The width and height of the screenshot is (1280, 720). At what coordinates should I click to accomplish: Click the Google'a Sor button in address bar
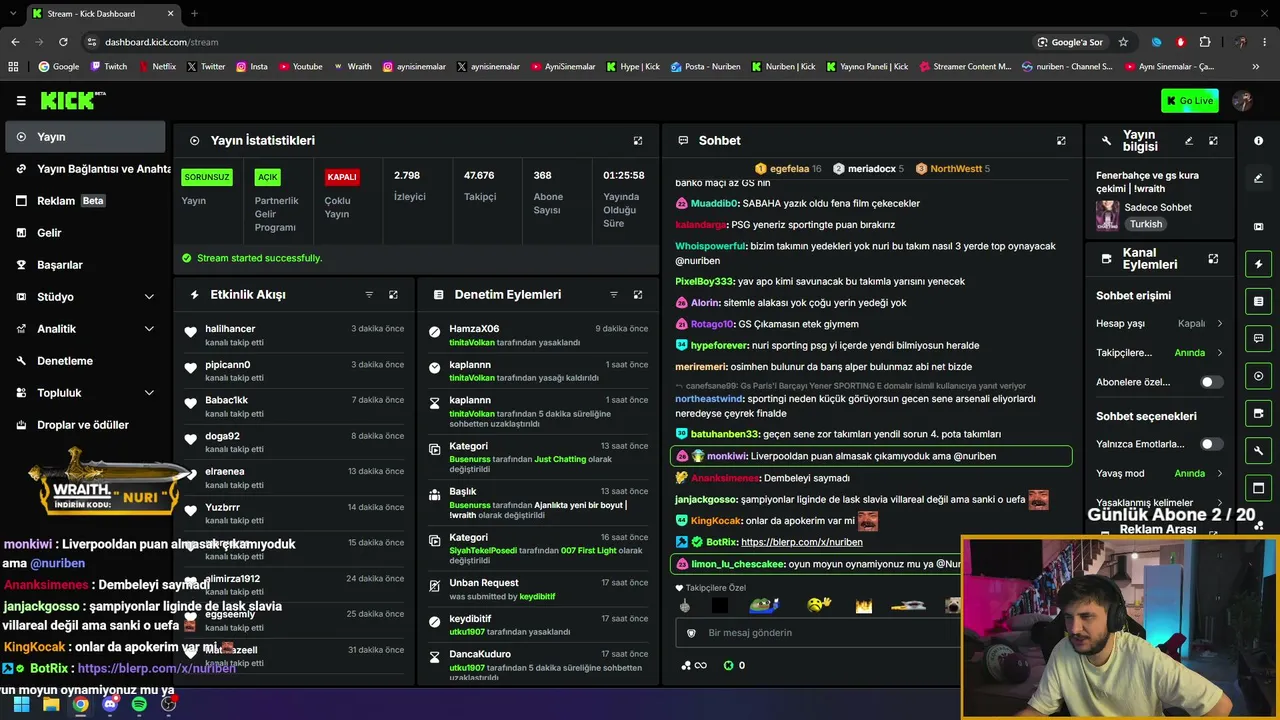tap(1070, 42)
